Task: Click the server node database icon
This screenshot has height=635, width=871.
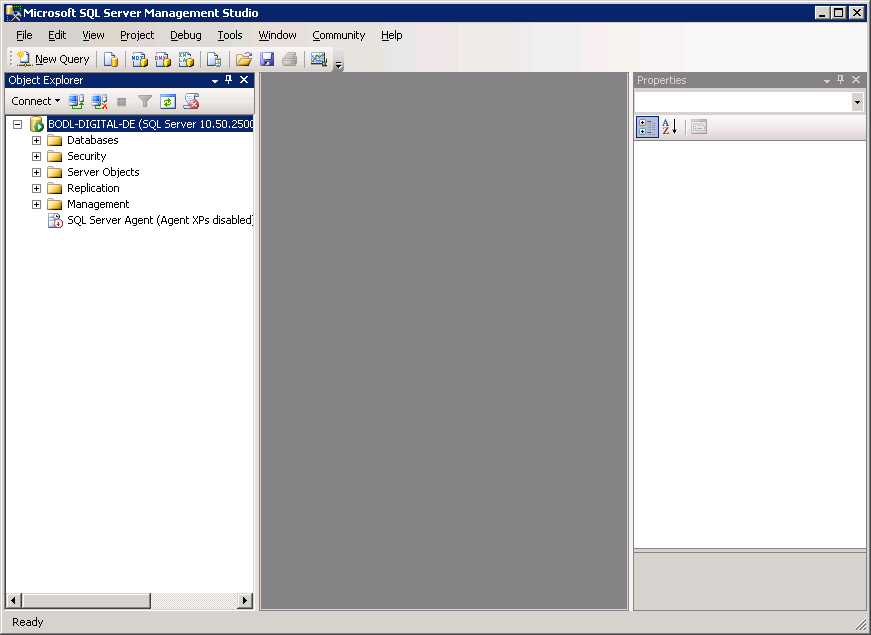Action: 37,124
